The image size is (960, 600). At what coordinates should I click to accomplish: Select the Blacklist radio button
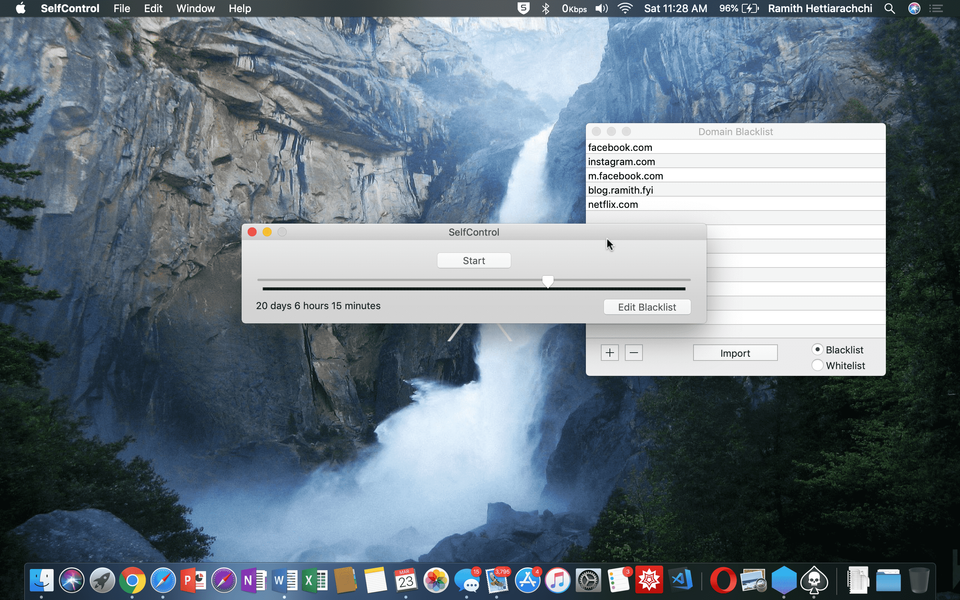pyautogui.click(x=818, y=350)
